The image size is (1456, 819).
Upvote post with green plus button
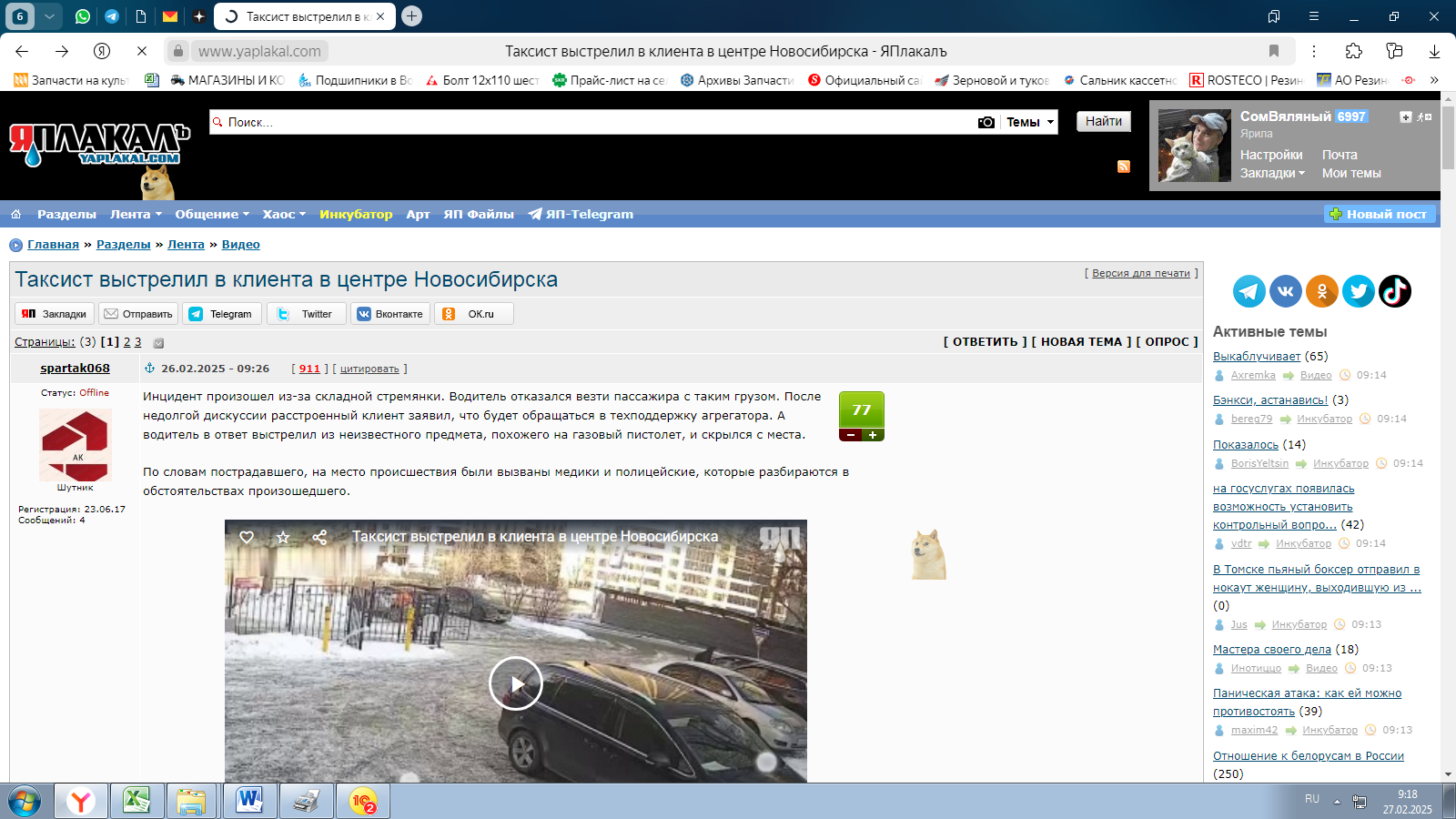(873, 435)
